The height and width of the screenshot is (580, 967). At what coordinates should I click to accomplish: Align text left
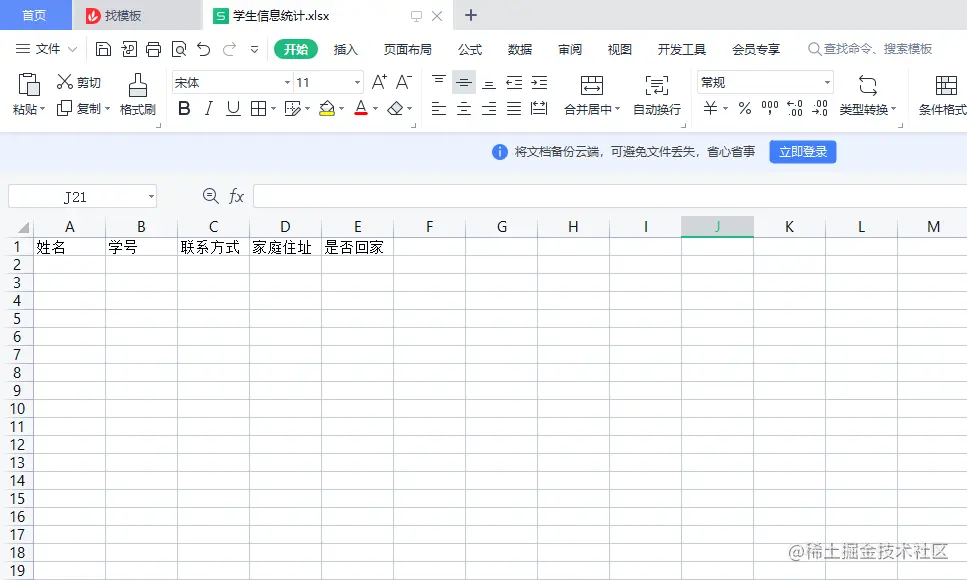(438, 109)
